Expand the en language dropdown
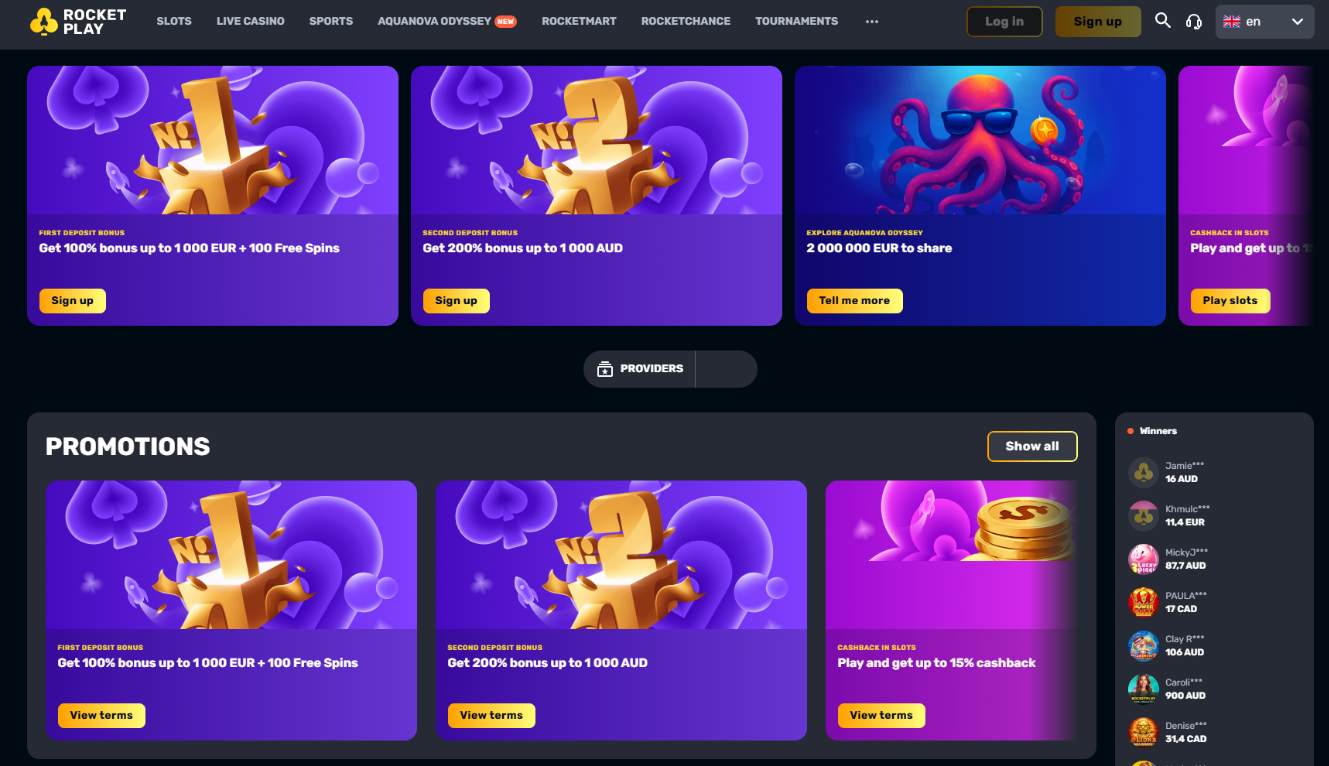This screenshot has width=1329, height=766. (x=1264, y=21)
